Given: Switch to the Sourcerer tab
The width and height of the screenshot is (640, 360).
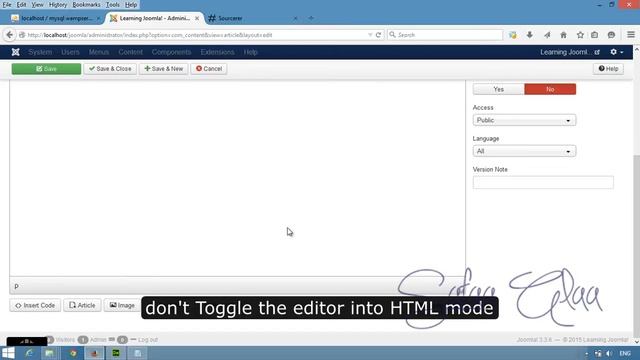Looking at the screenshot, I should point(230,18).
